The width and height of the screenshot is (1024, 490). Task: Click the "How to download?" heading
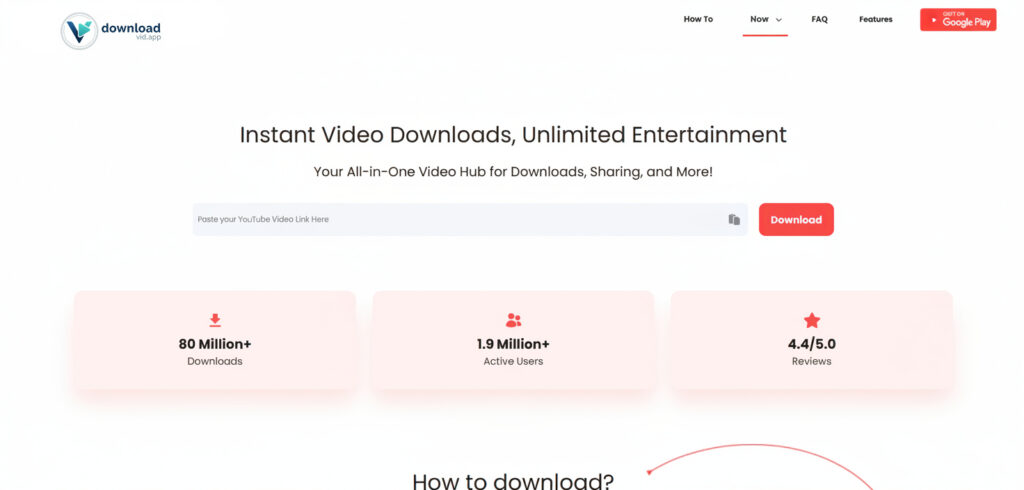(x=513, y=480)
